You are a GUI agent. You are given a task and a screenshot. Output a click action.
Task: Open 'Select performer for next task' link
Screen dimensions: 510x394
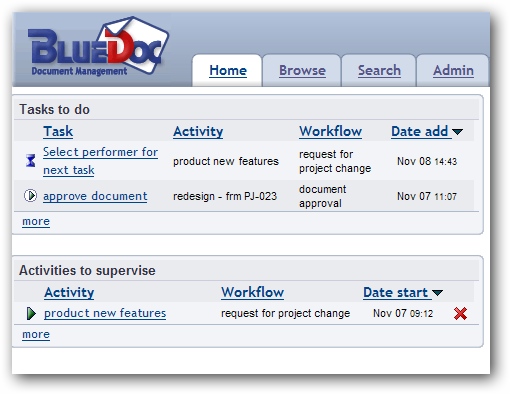click(x=100, y=161)
